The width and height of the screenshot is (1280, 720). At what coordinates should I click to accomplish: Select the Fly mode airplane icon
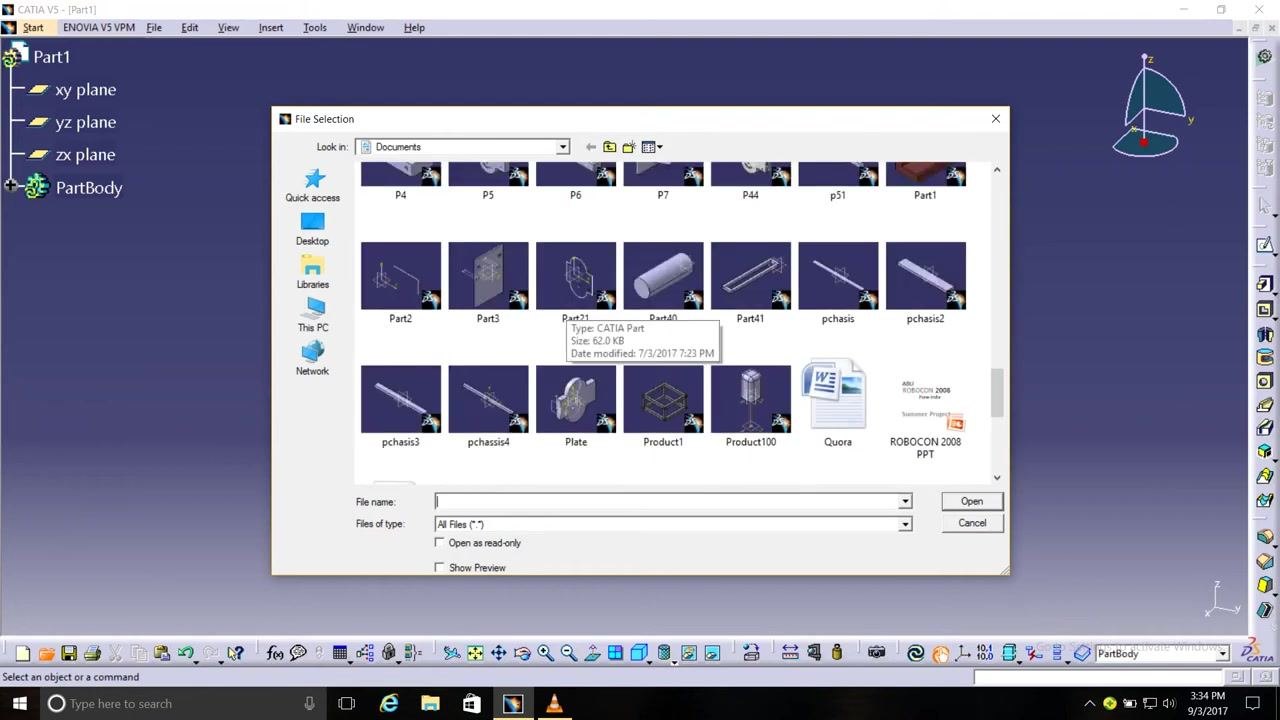point(452,653)
